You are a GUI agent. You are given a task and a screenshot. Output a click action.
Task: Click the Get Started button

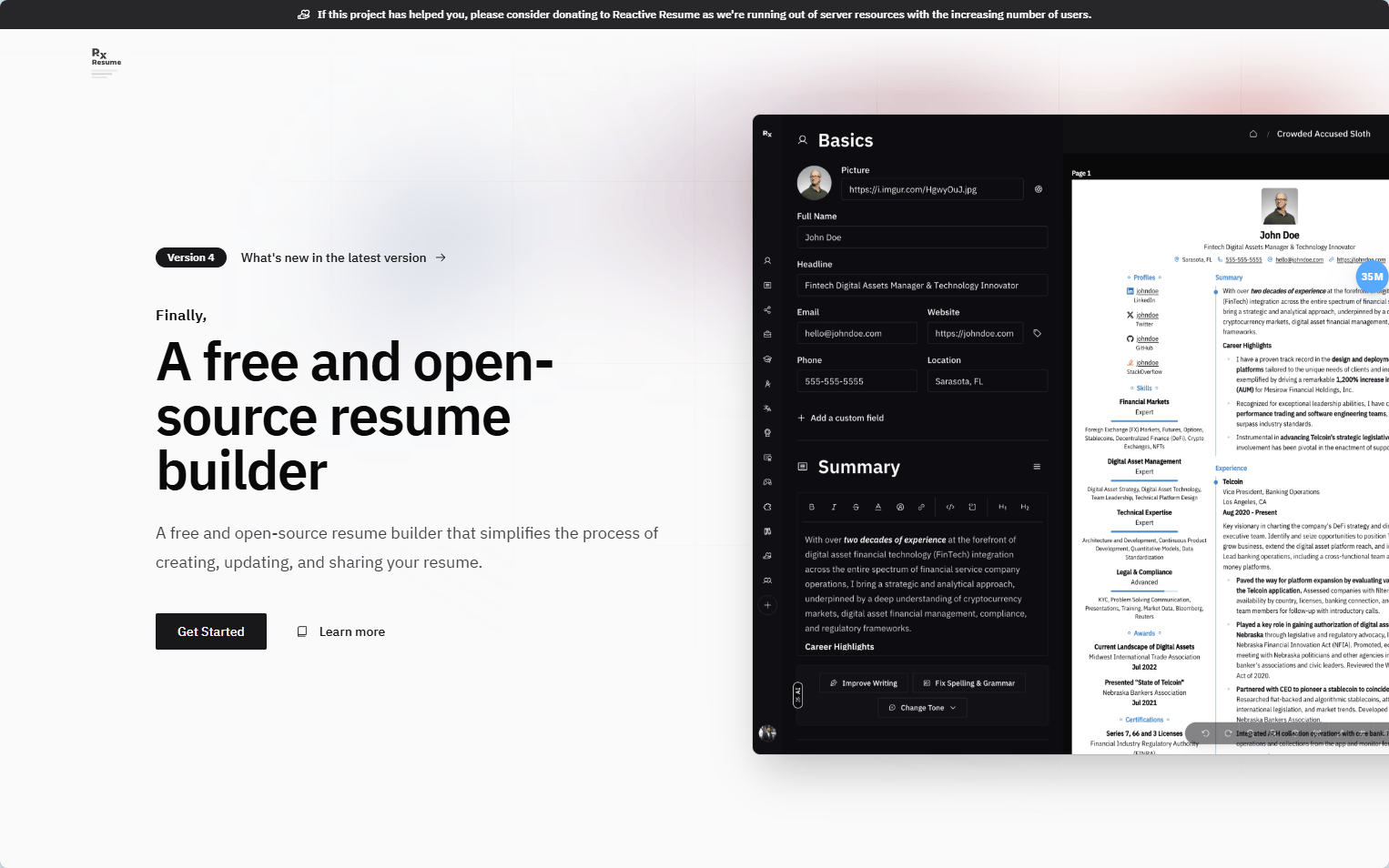(211, 631)
